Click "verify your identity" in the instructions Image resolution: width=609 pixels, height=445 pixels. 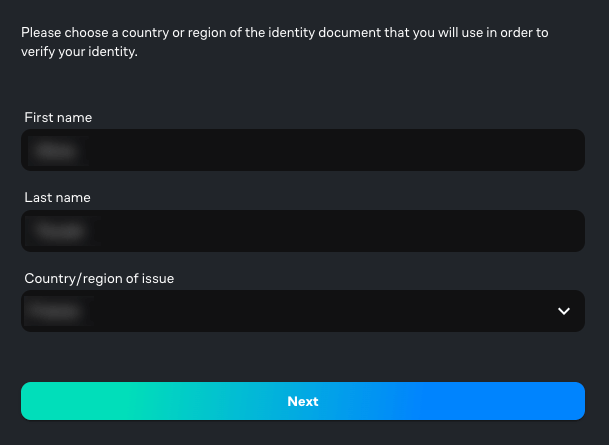pyautogui.click(x=78, y=52)
